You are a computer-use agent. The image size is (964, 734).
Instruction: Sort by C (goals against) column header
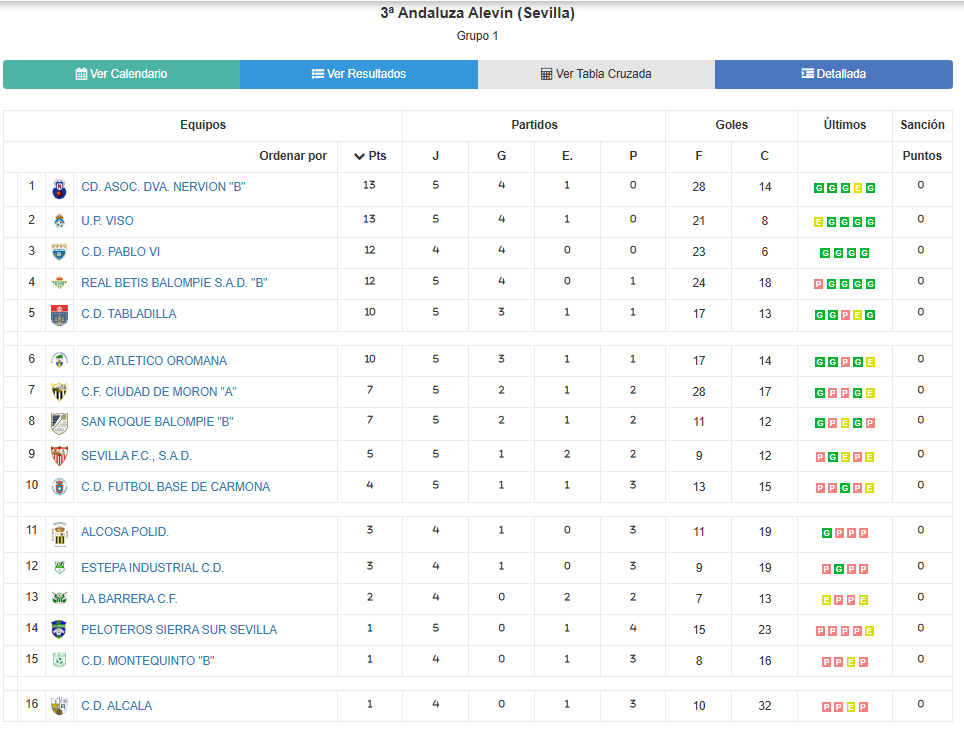tap(764, 156)
